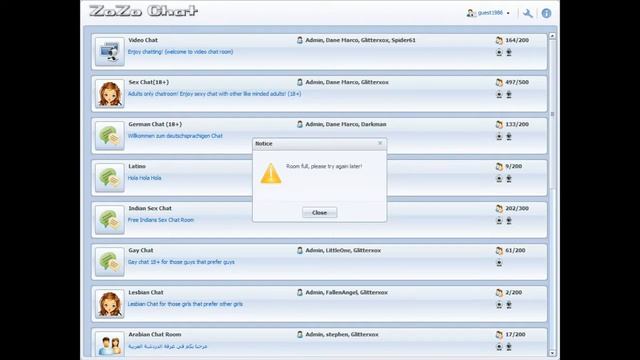Image resolution: width=640 pixels, height=360 pixels.
Task: Open the blue info icon
Action: [546, 13]
